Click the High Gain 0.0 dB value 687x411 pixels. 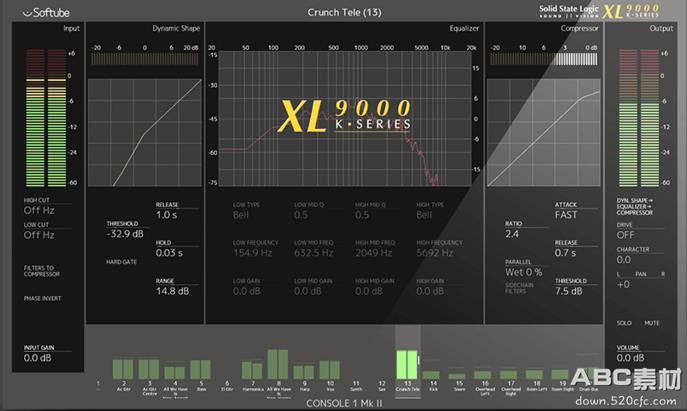430,291
